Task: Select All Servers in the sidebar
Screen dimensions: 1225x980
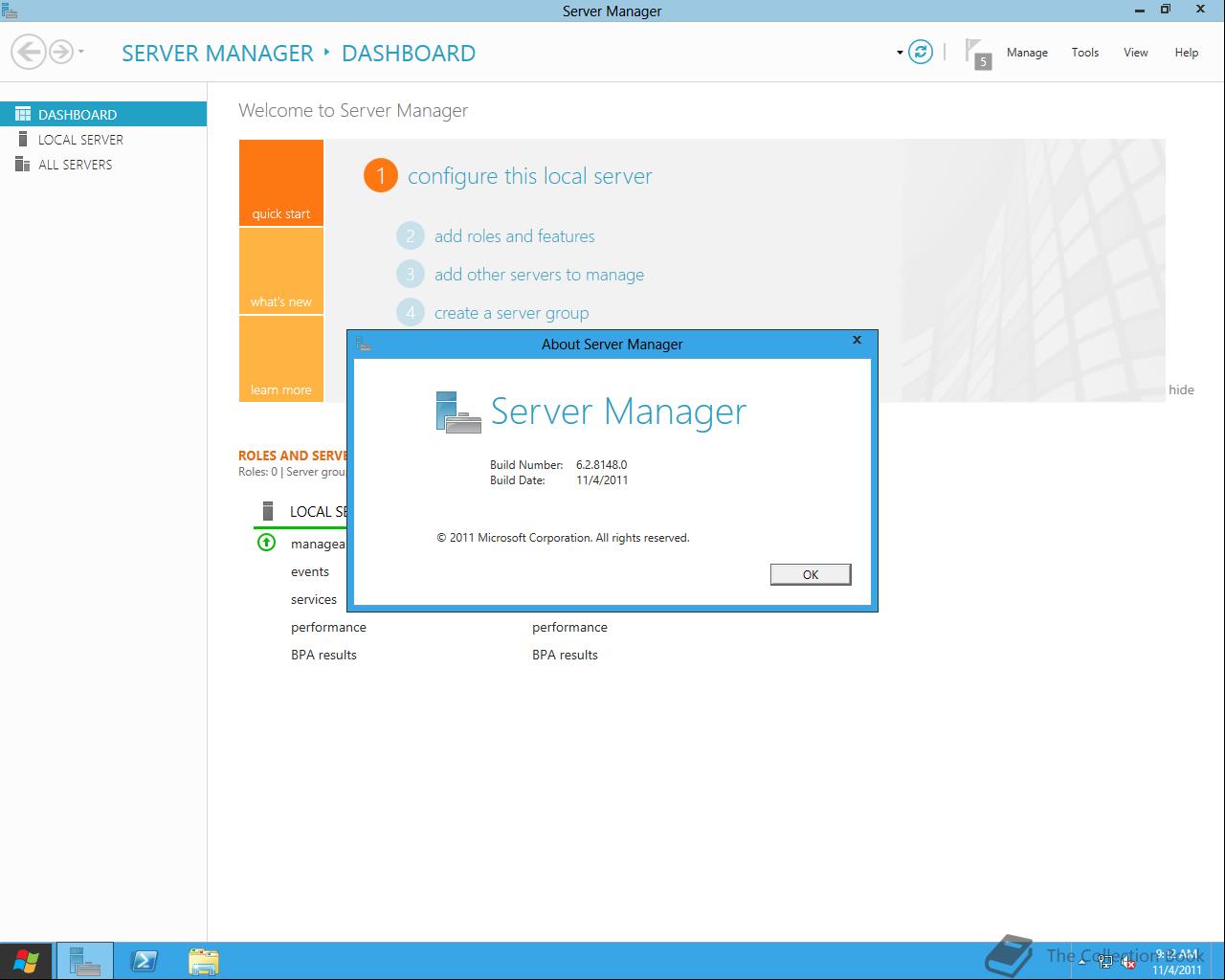Action: 103,164
